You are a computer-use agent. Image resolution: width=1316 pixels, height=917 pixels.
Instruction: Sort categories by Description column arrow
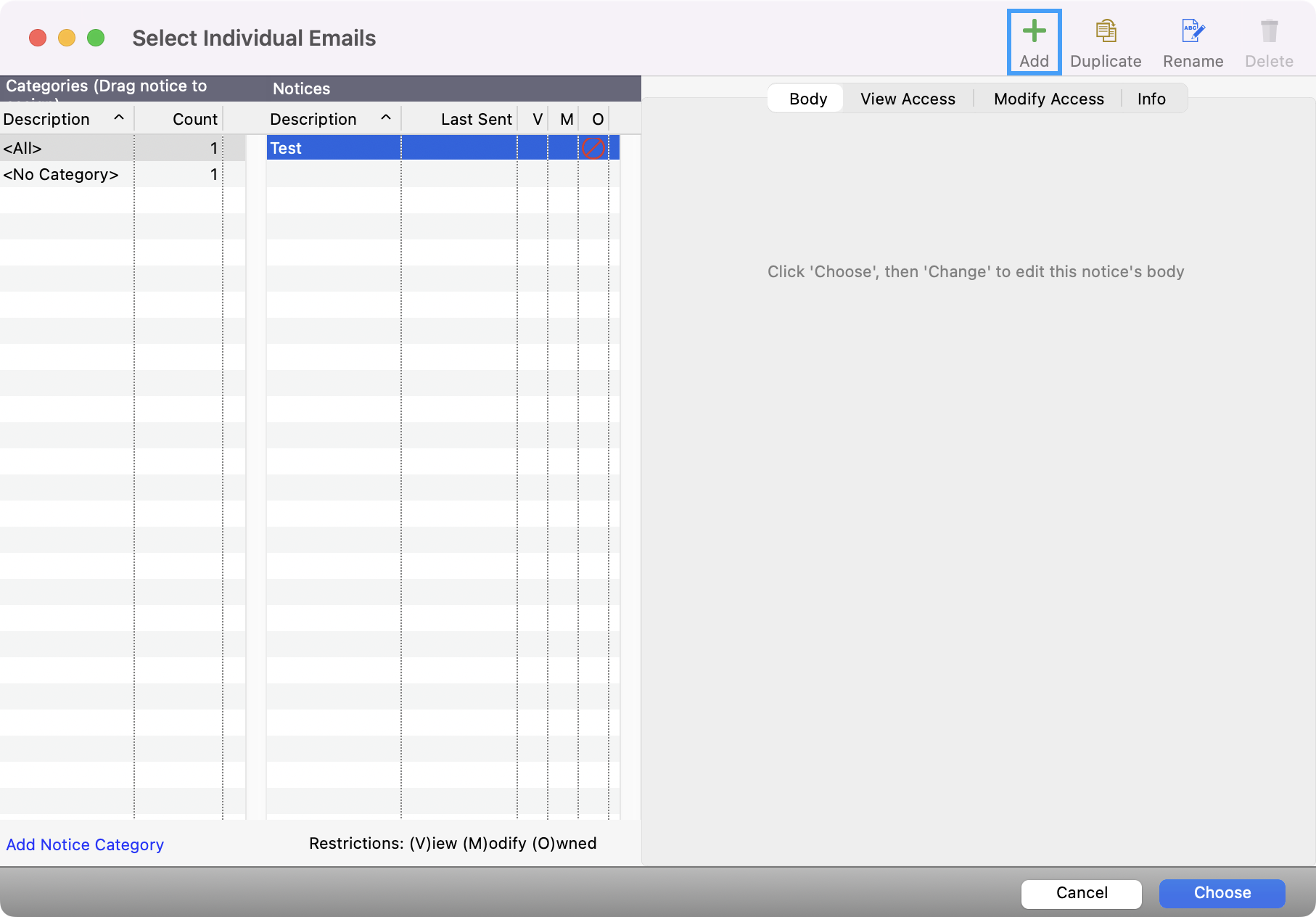click(119, 118)
